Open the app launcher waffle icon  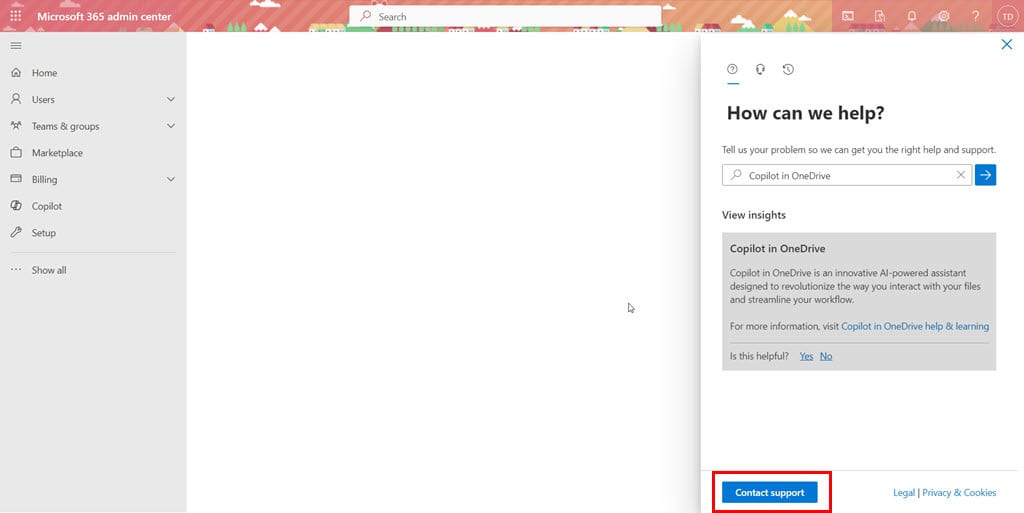click(16, 16)
